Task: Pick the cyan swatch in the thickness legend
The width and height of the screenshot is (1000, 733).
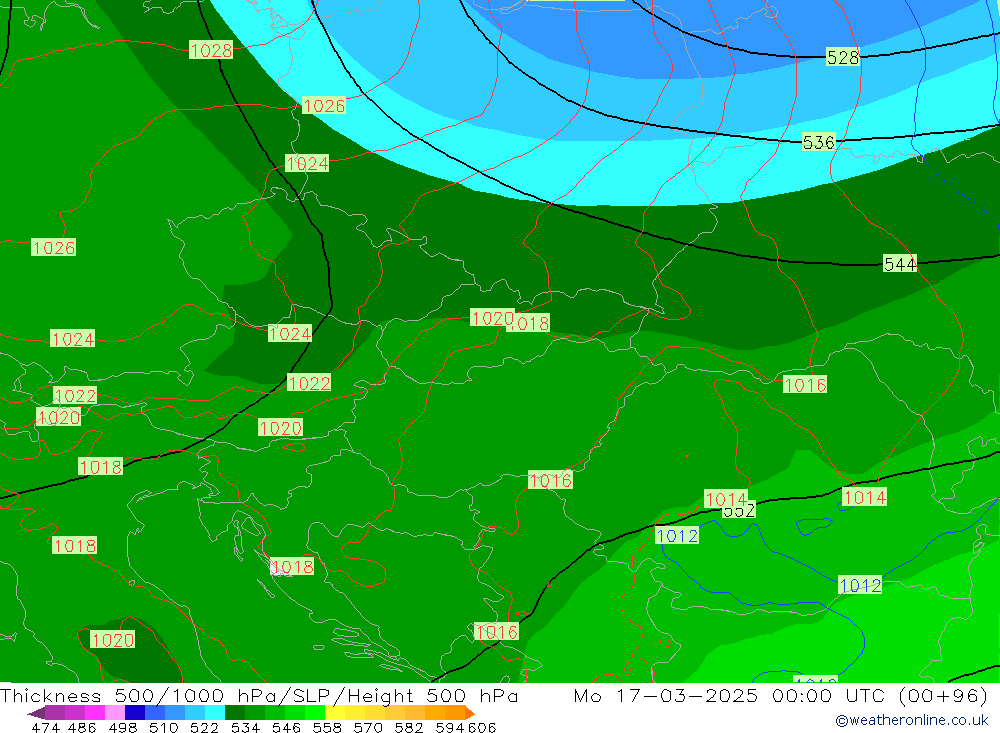Action: click(x=215, y=713)
